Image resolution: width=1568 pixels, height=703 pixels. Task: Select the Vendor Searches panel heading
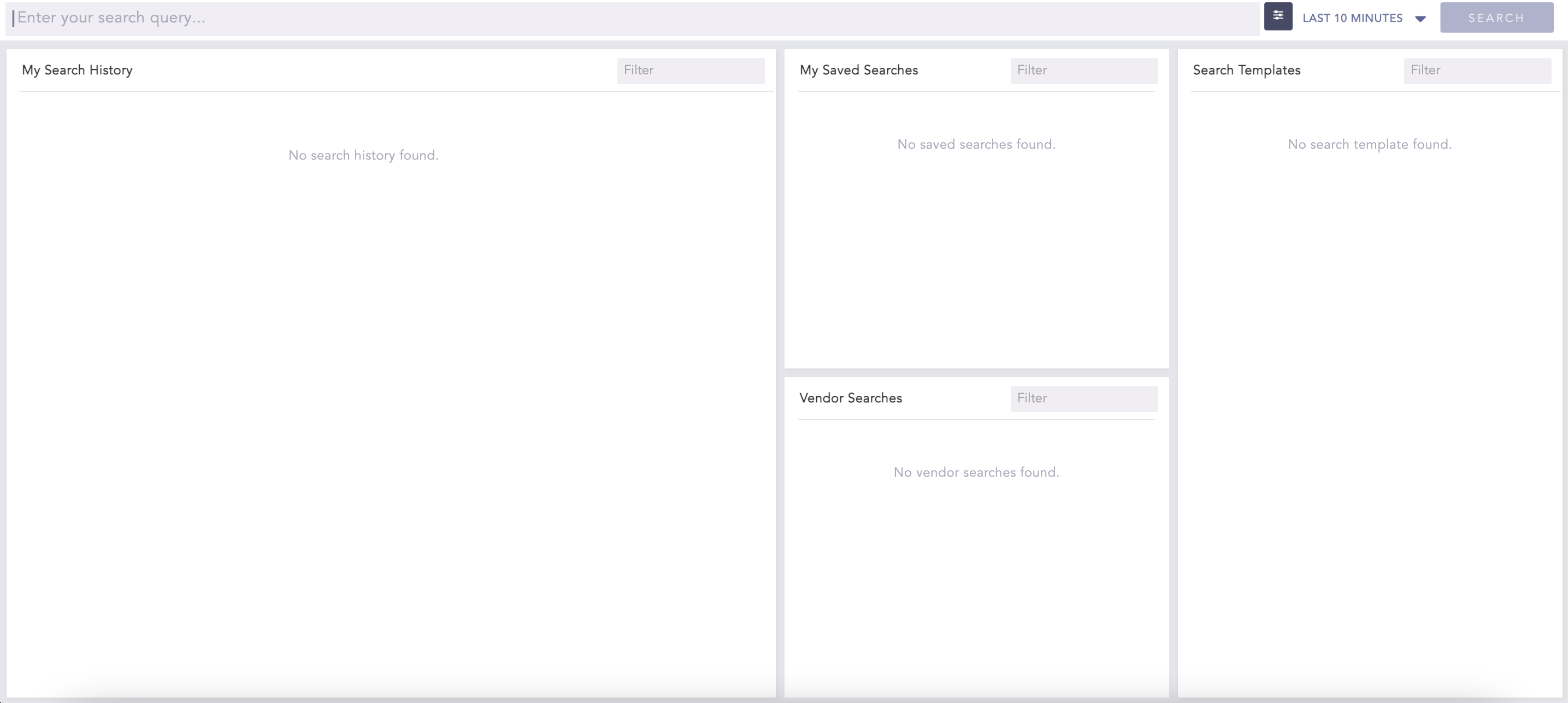(850, 398)
